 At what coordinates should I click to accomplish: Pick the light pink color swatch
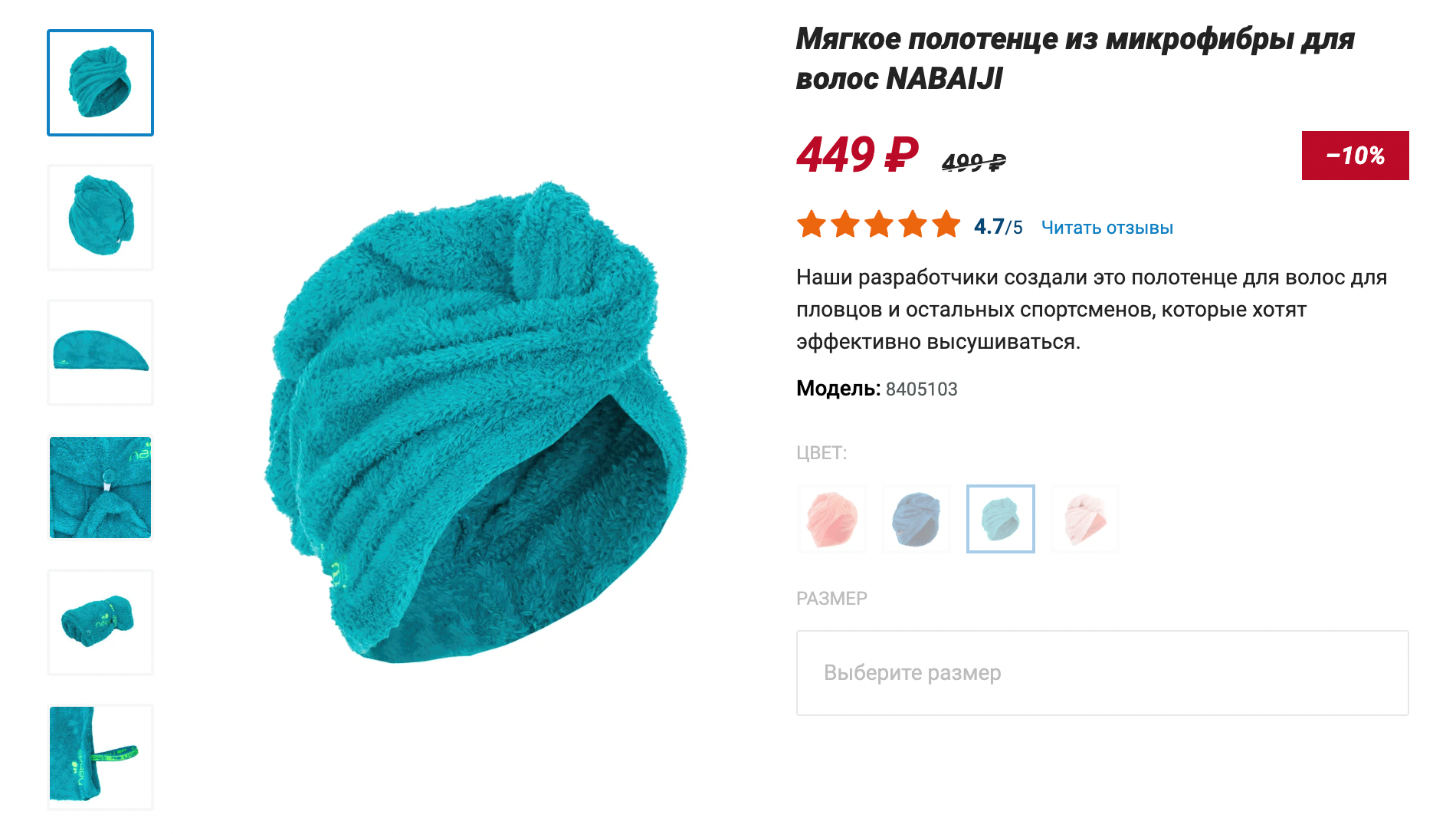[x=1085, y=519]
